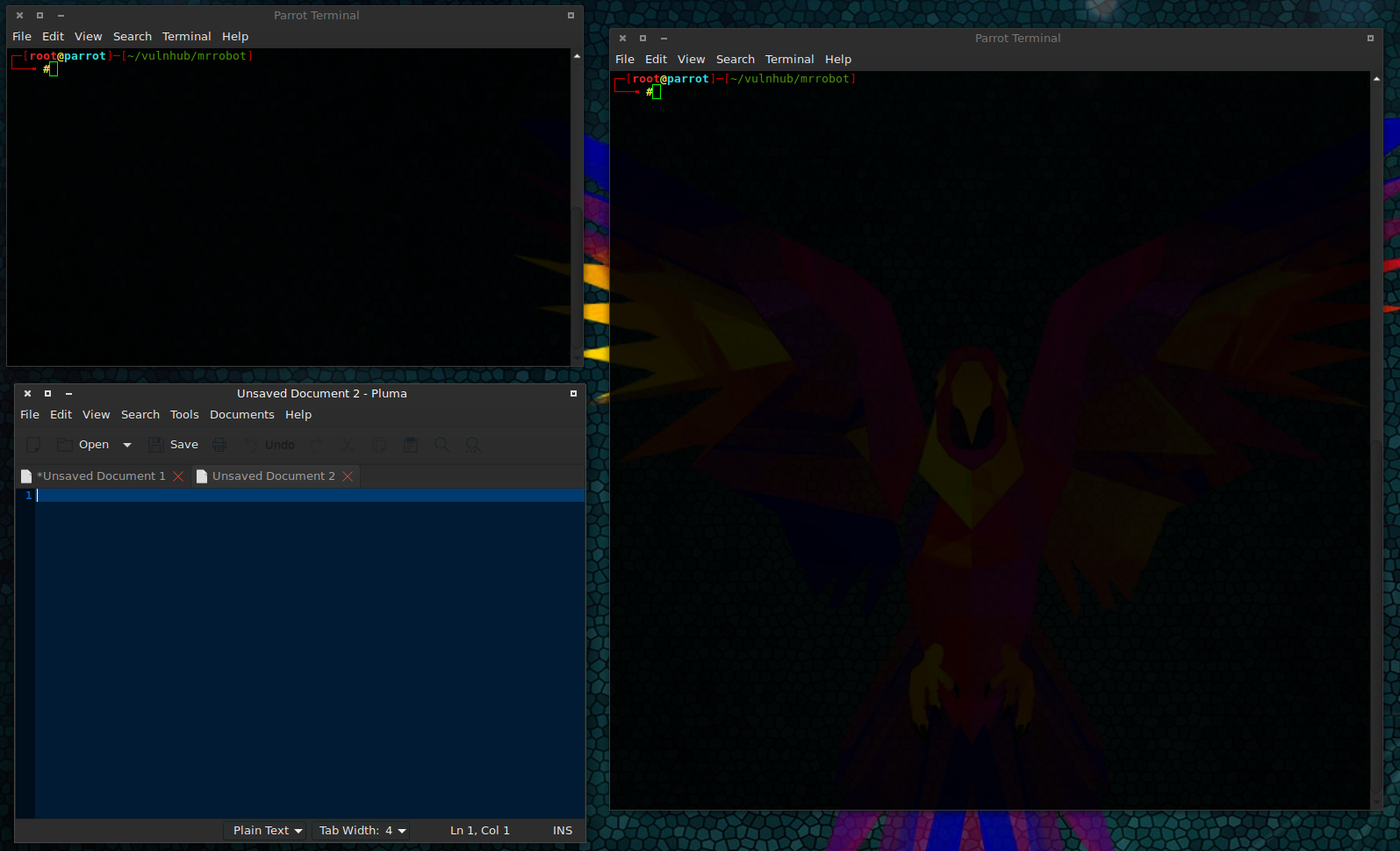Image resolution: width=1400 pixels, height=851 pixels.
Task: Click the Undo button in Pluma toolbar
Action: click(x=269, y=445)
